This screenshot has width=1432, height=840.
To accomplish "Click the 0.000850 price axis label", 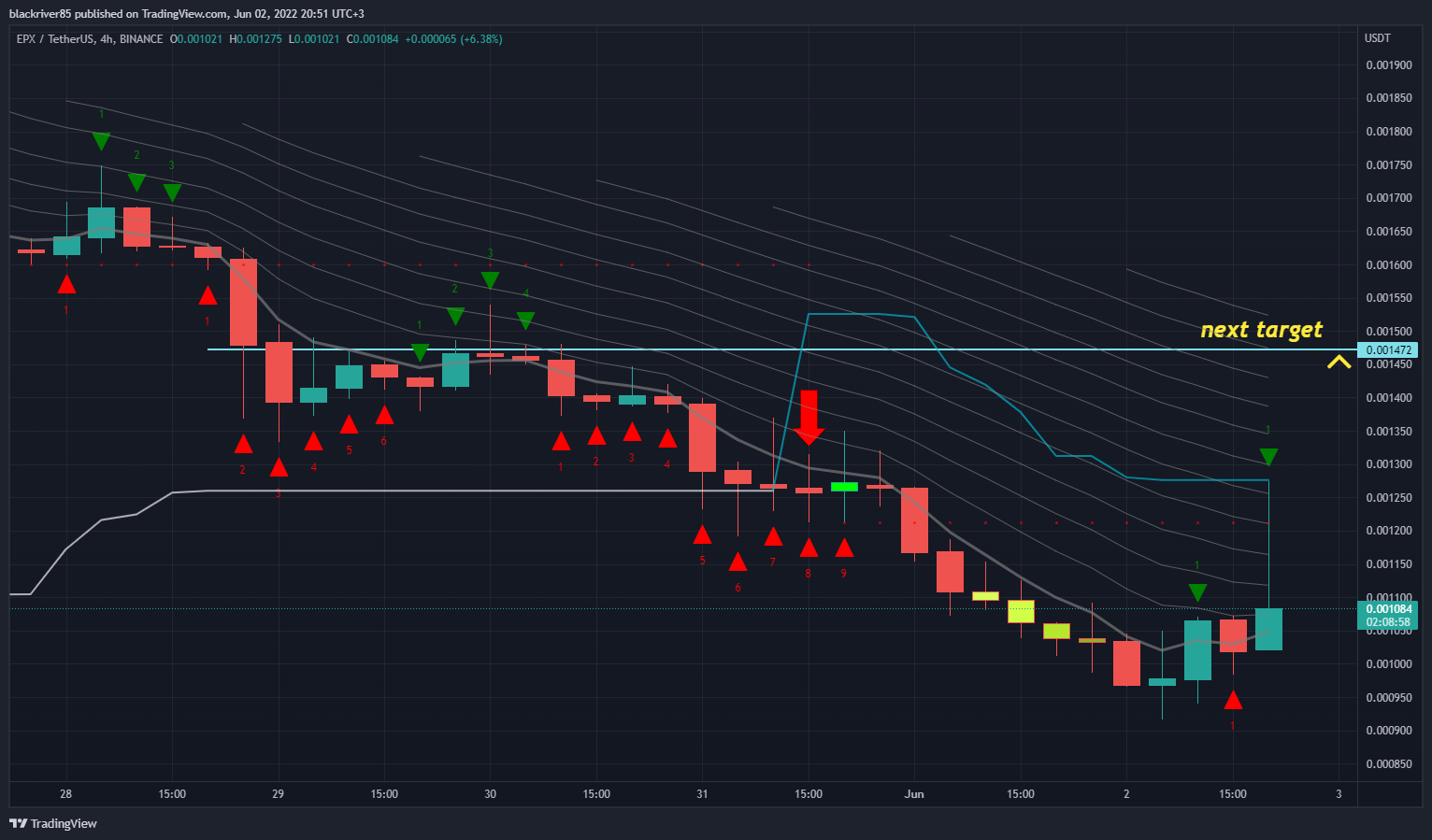I will [1389, 764].
